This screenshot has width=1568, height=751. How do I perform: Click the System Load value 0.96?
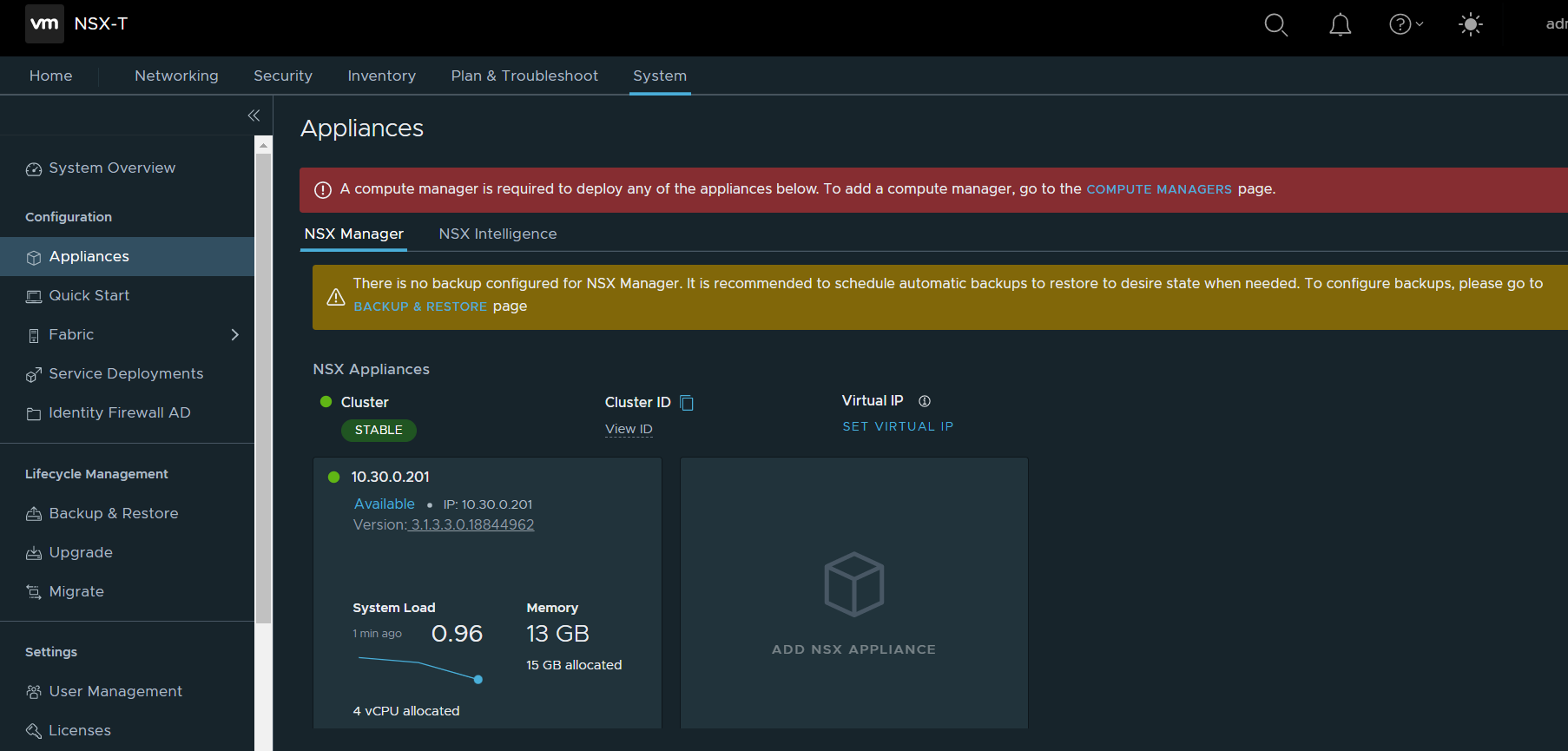[x=457, y=634]
